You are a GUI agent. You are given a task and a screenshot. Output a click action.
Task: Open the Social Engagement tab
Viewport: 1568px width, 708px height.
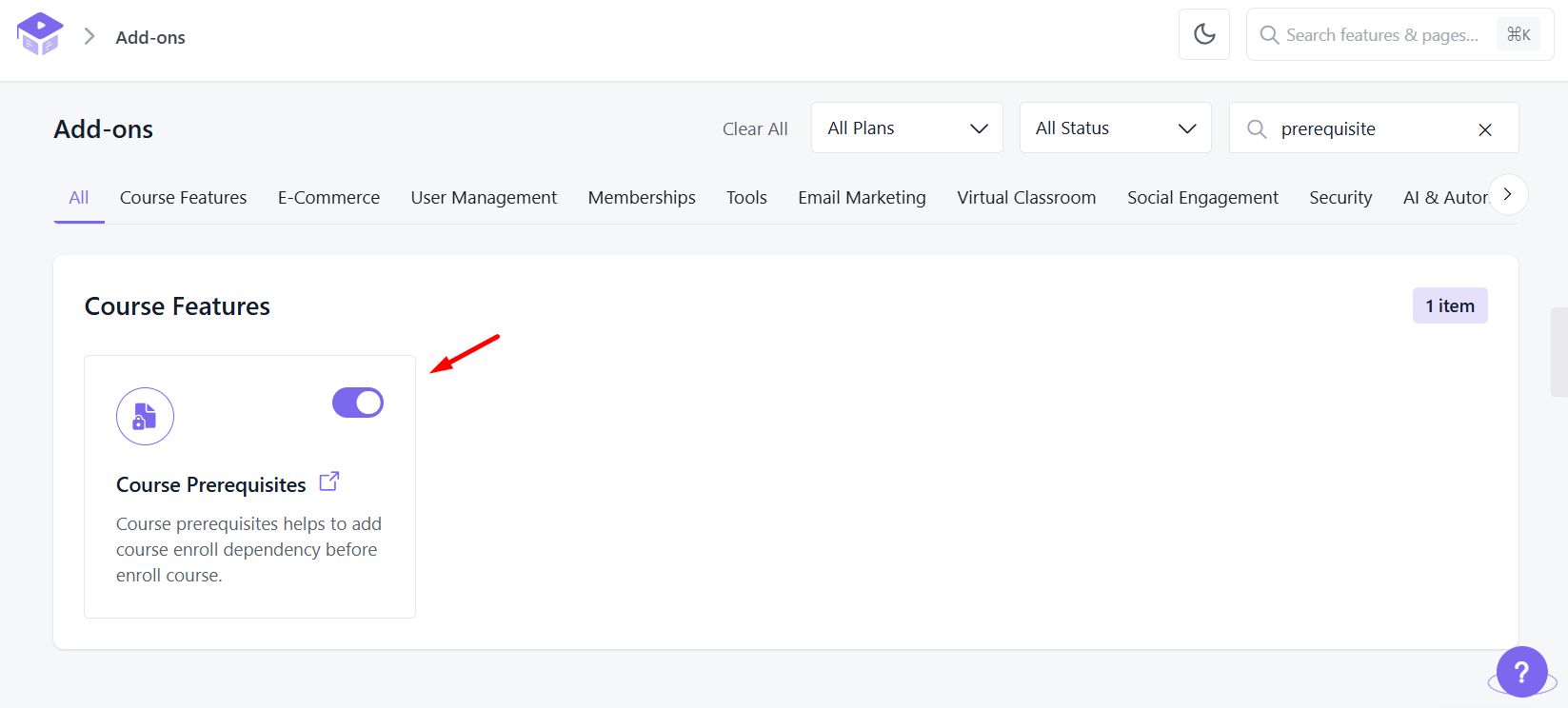[x=1202, y=197]
